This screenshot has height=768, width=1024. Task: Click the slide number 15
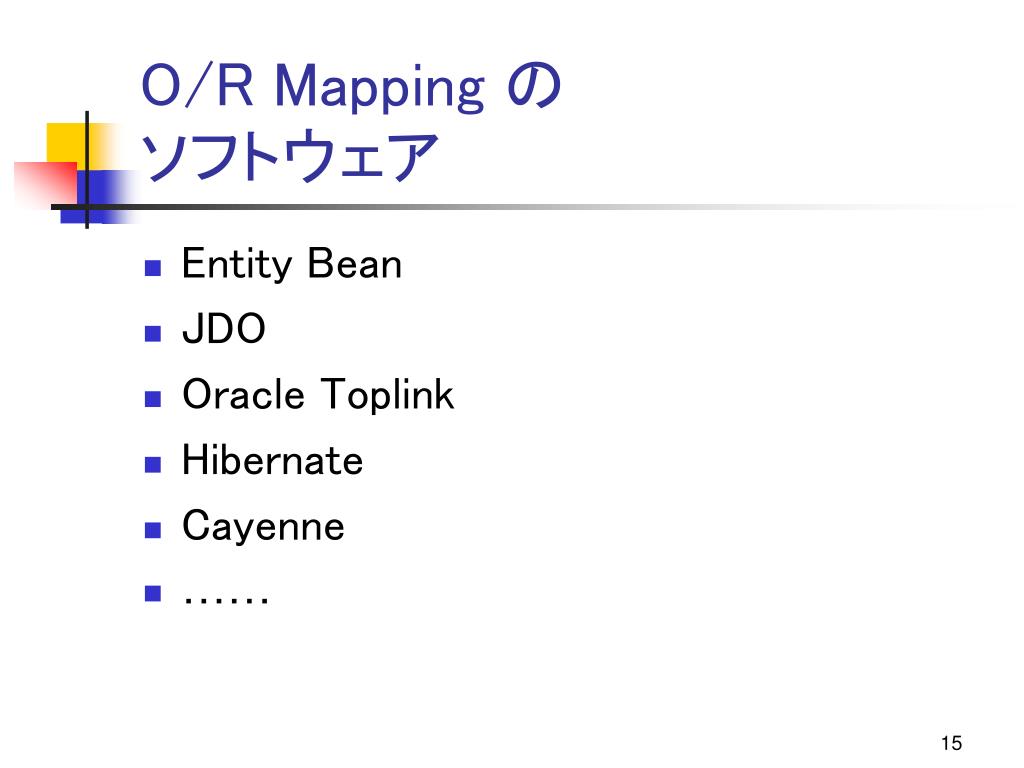pos(952,743)
